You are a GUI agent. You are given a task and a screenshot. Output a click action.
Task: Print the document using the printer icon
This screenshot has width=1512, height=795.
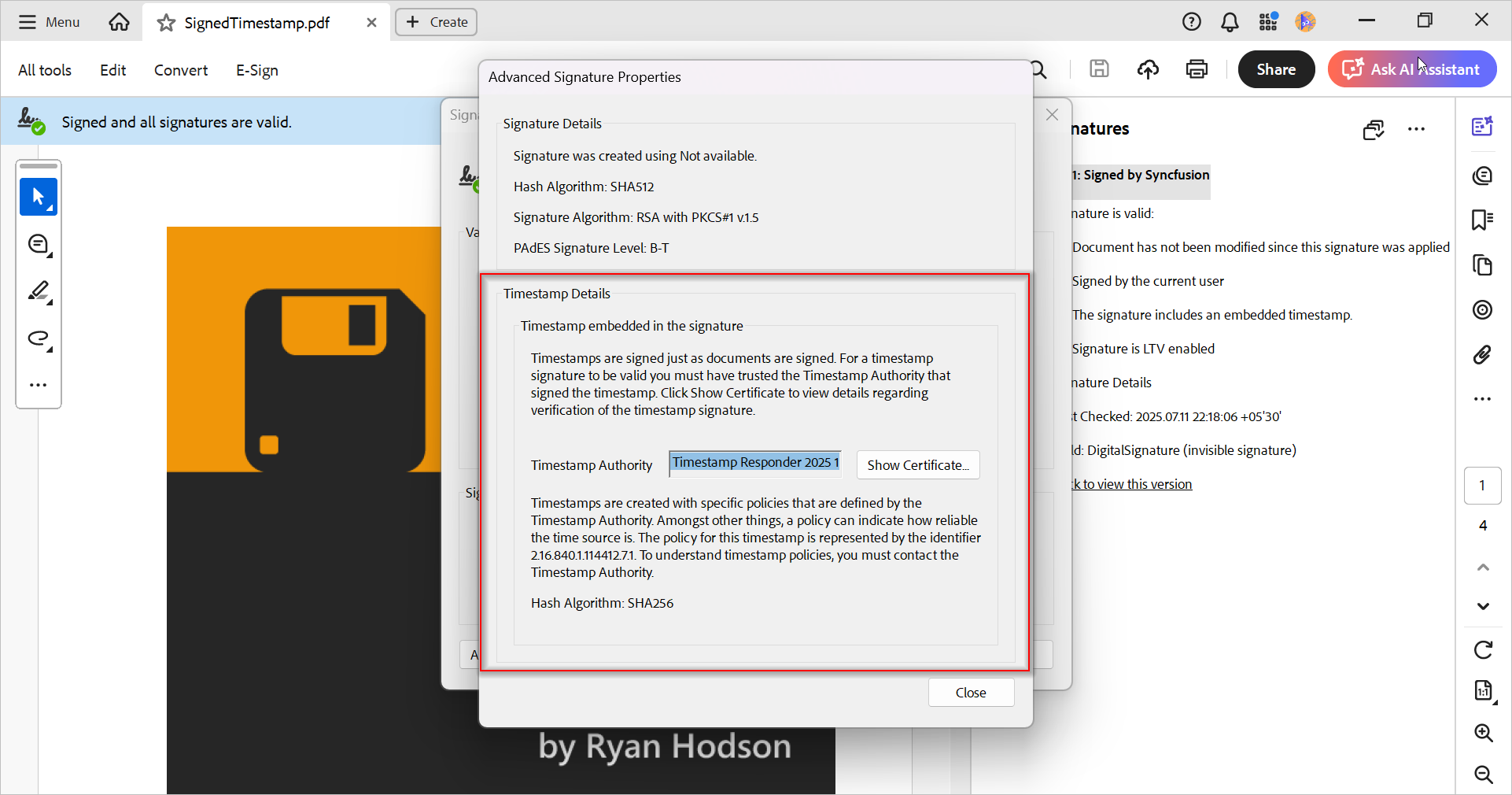click(1195, 69)
